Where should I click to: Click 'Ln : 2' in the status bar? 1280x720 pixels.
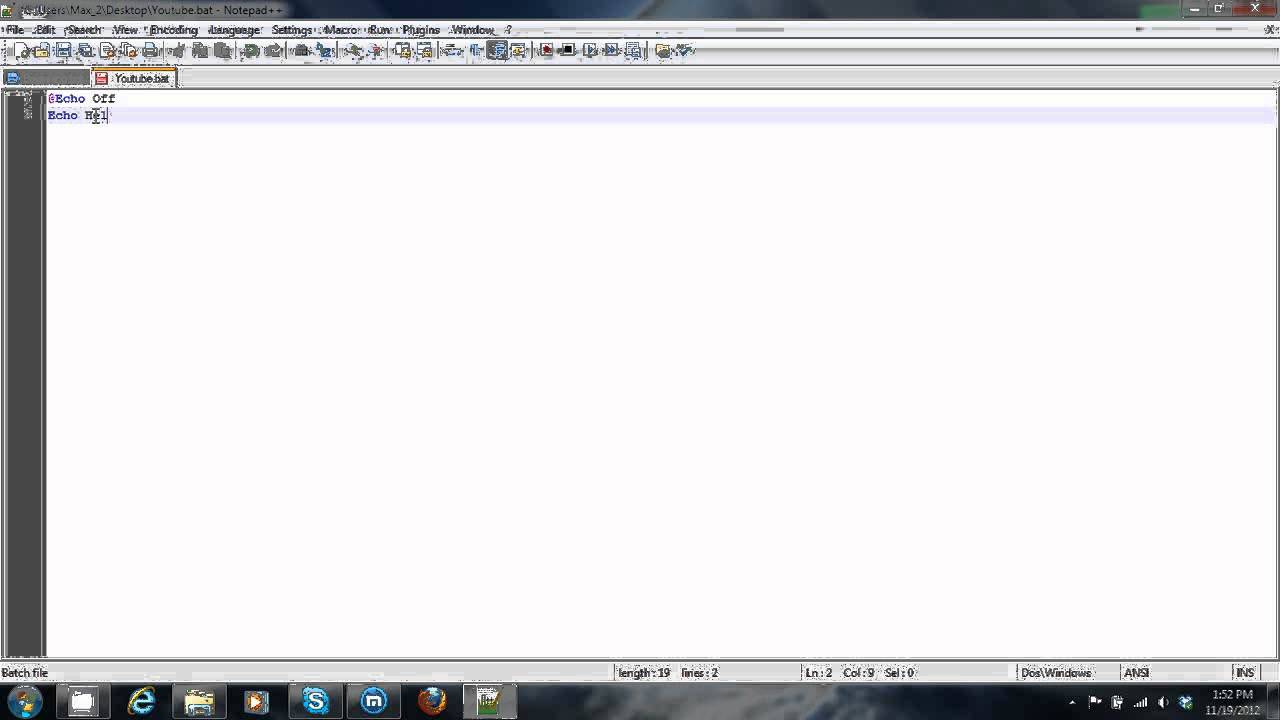pos(819,673)
